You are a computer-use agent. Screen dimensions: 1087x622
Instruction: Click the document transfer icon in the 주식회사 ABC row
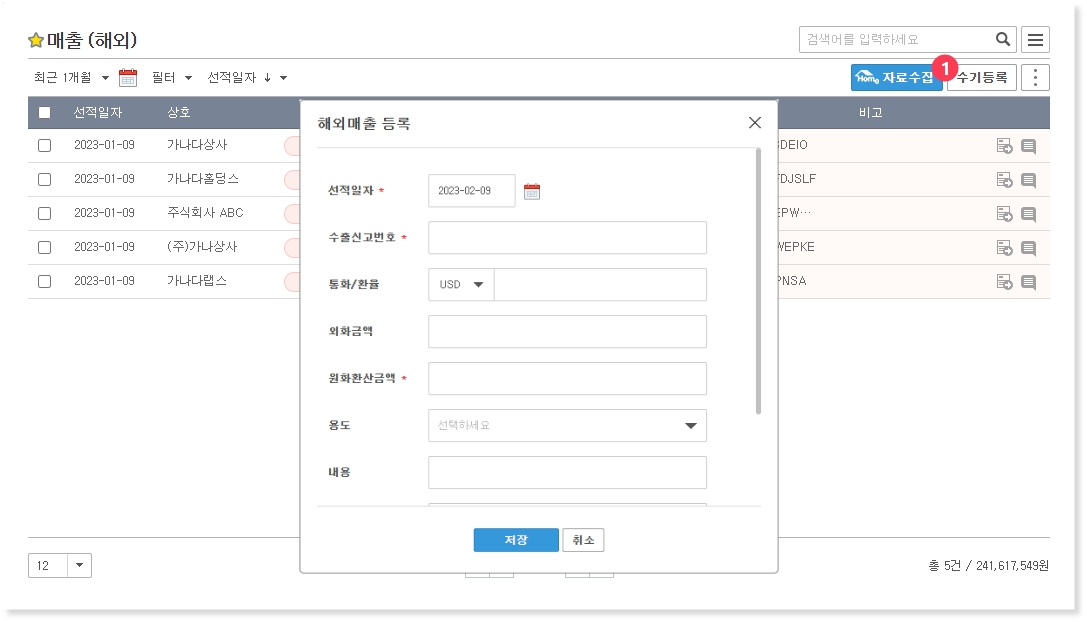pos(1004,214)
